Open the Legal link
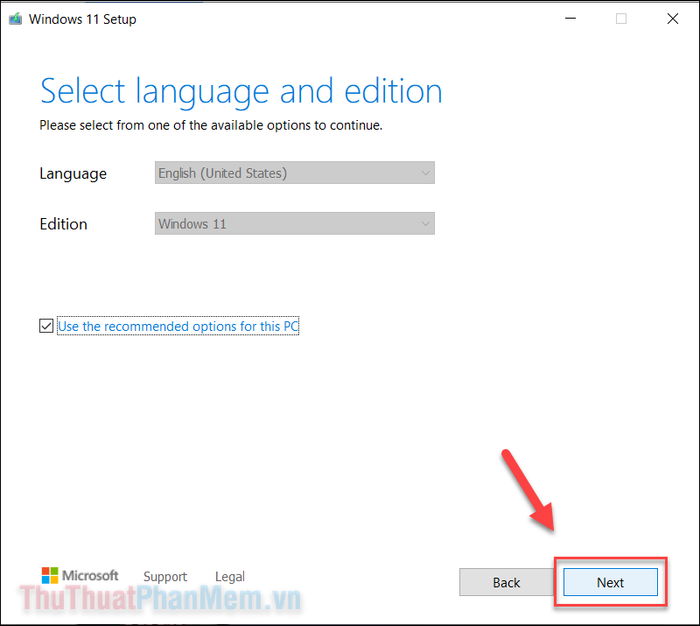The image size is (700, 626). point(230,576)
